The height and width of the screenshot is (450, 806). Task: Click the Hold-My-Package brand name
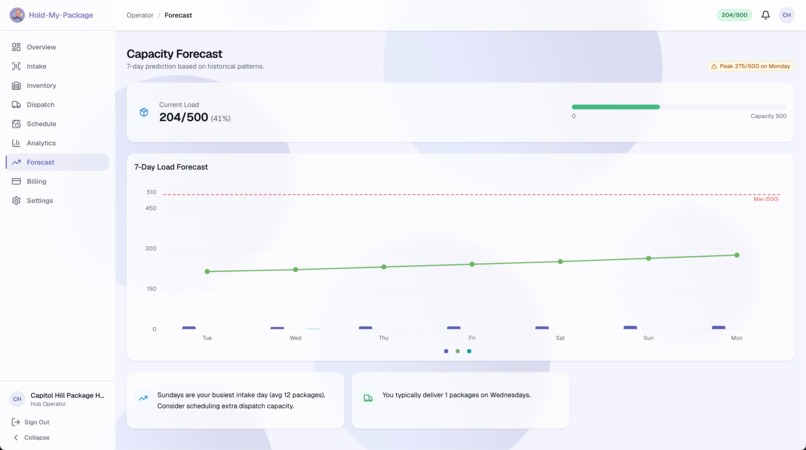(x=61, y=15)
